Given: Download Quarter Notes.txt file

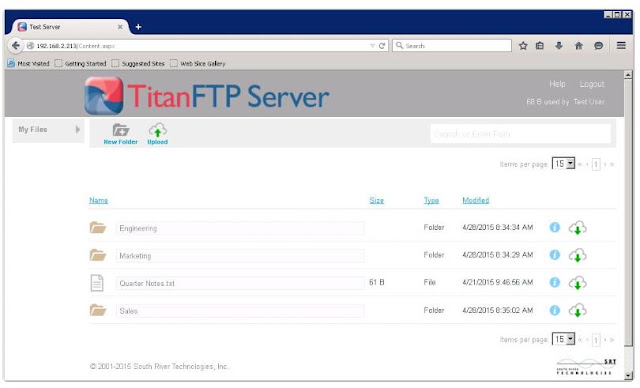Looking at the screenshot, I should point(578,283).
